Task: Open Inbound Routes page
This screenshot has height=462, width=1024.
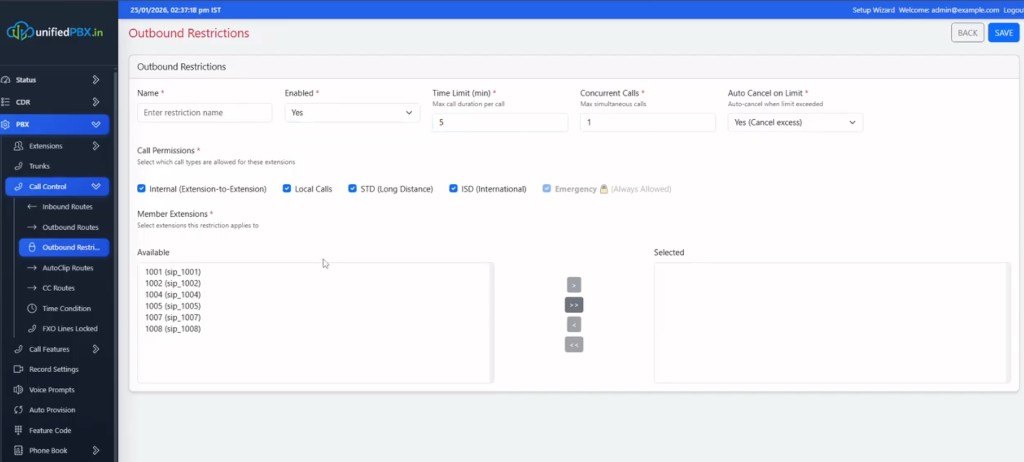Action: coord(67,206)
